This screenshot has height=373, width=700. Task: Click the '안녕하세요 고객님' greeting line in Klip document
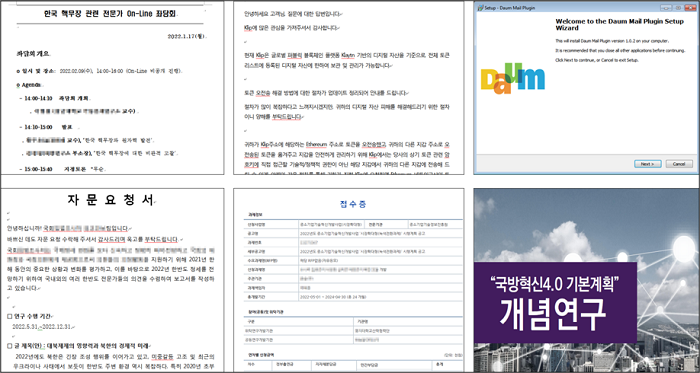292,14
